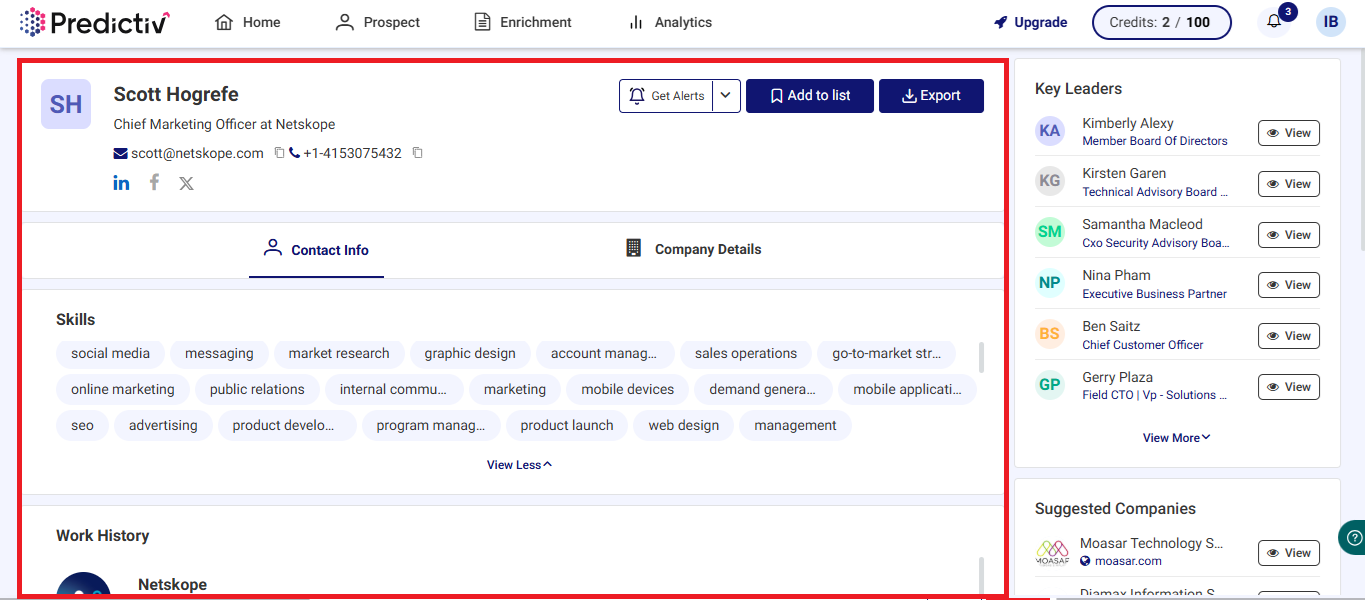Expand Key Leaders with View More

[x=1177, y=438]
